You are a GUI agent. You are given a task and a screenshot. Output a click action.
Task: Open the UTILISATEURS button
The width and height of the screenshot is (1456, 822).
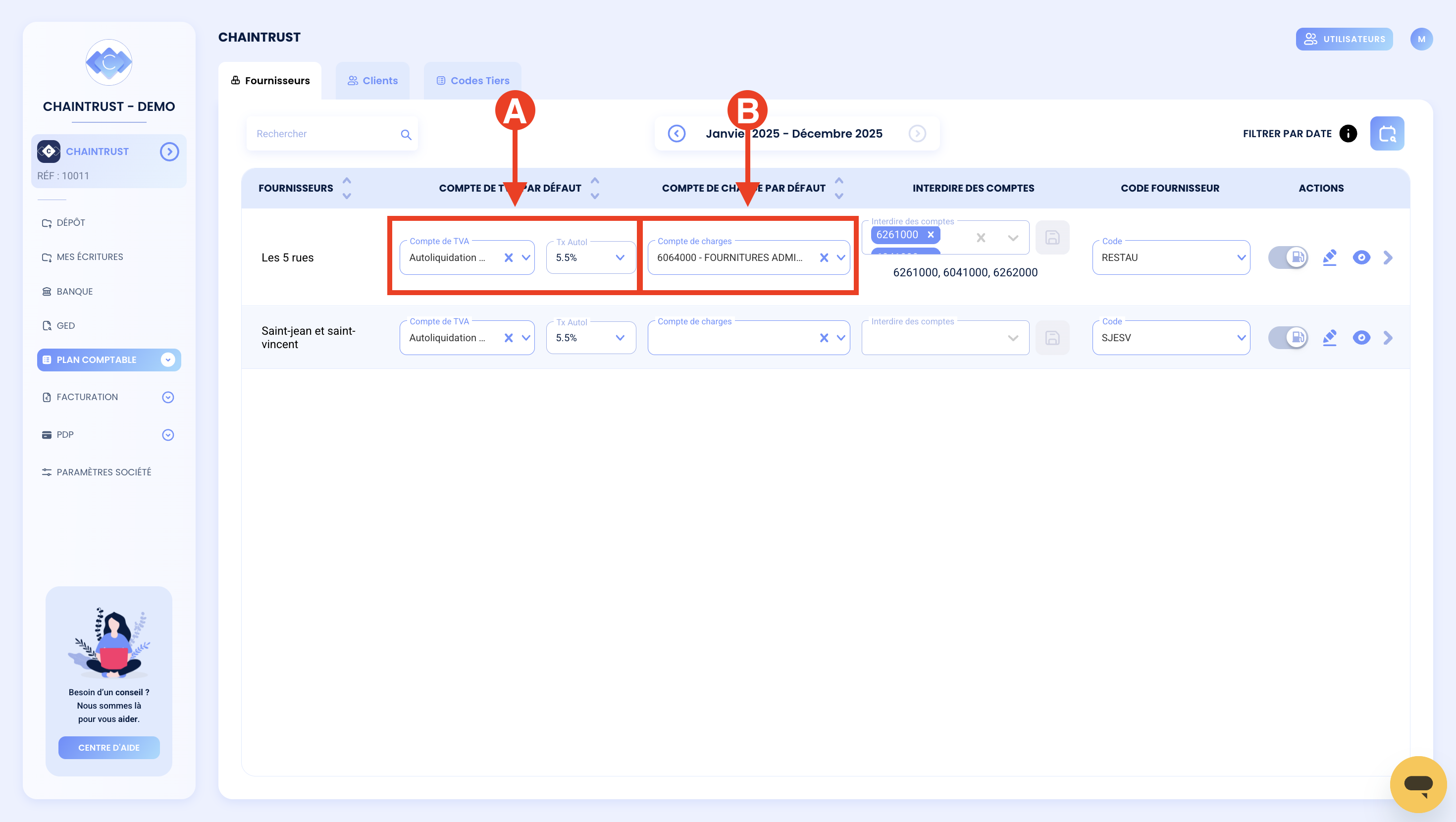[x=1344, y=39]
